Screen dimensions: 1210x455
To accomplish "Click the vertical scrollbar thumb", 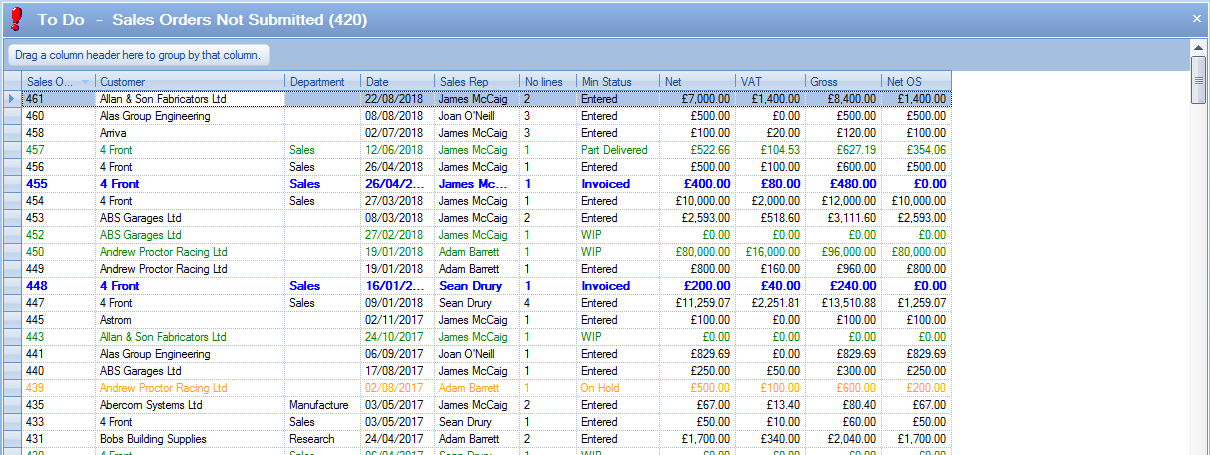I will click(1198, 80).
